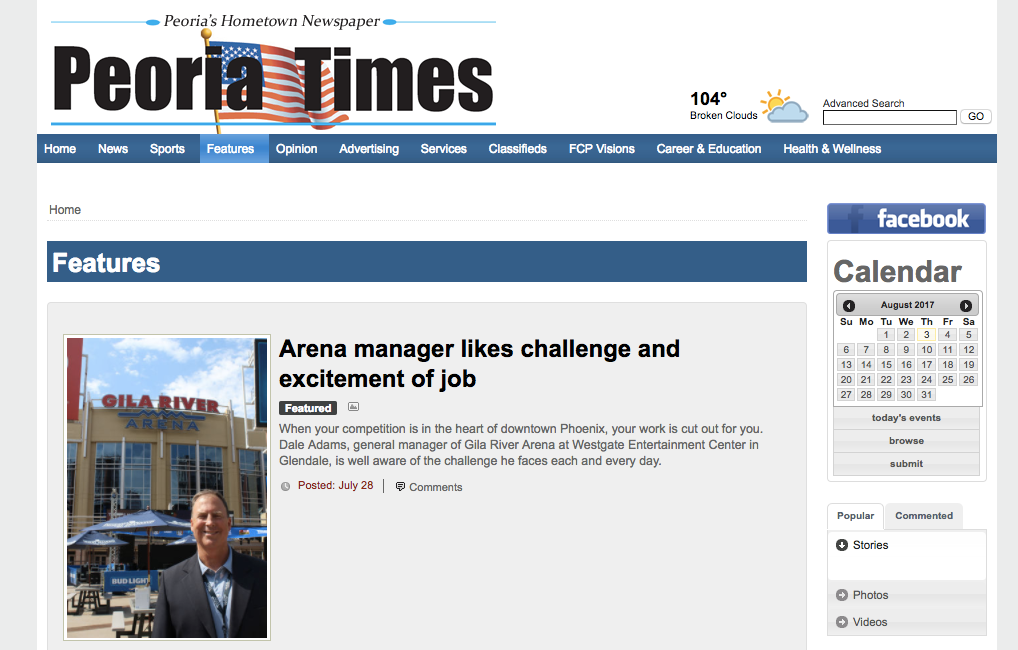Click the calendar browse button
The height and width of the screenshot is (650, 1018).
[906, 441]
